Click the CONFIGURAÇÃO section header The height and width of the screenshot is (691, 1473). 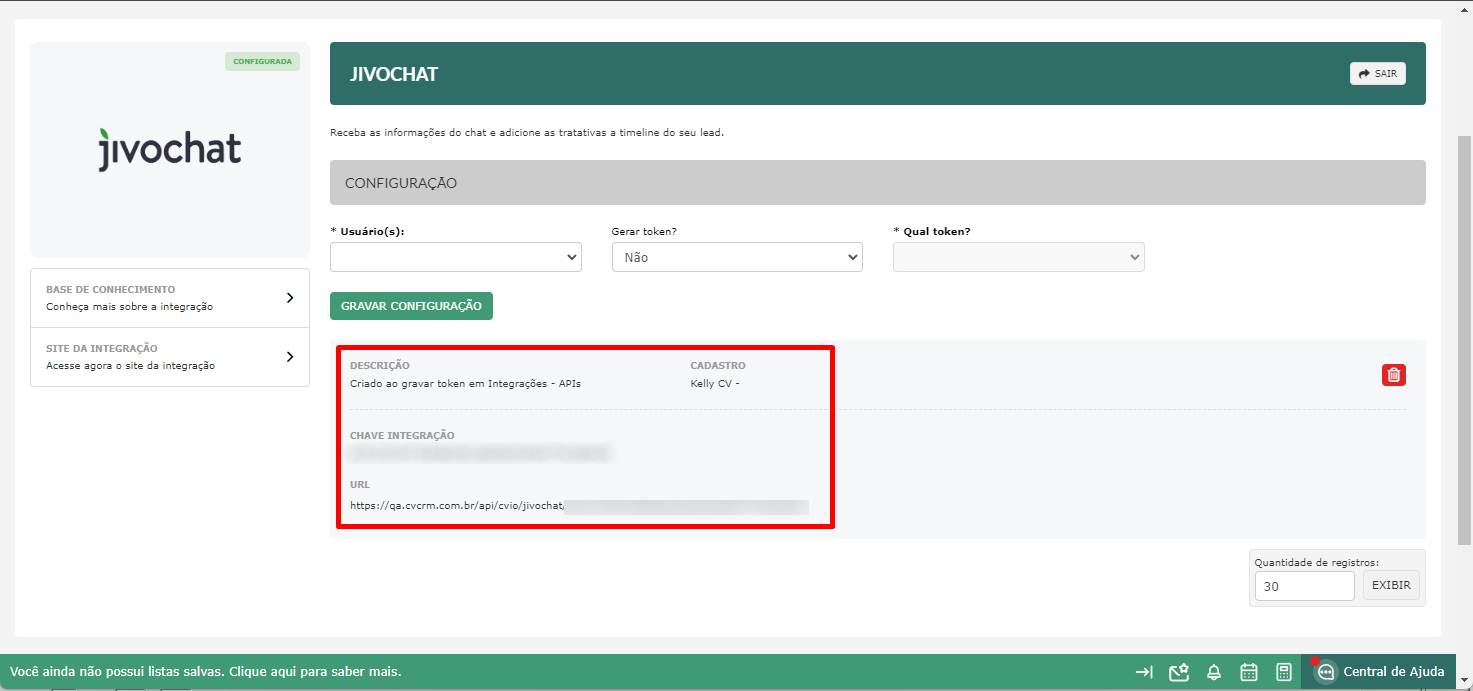coord(878,183)
